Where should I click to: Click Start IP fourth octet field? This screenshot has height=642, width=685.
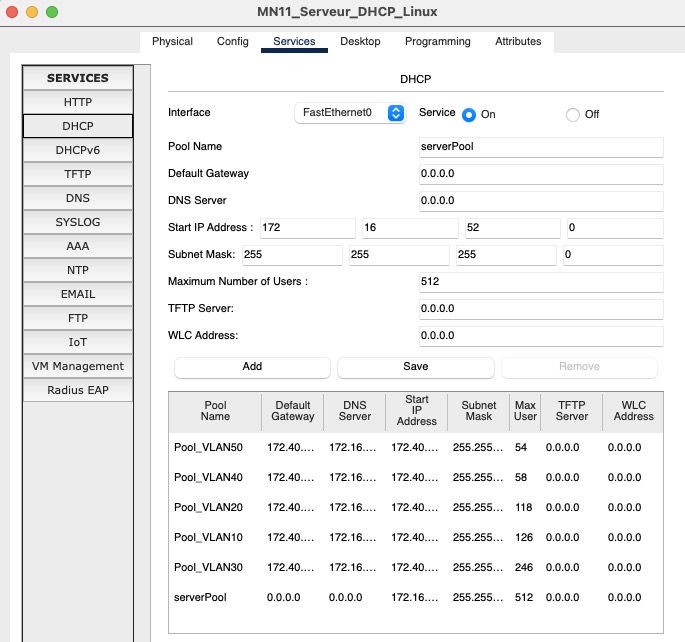615,228
